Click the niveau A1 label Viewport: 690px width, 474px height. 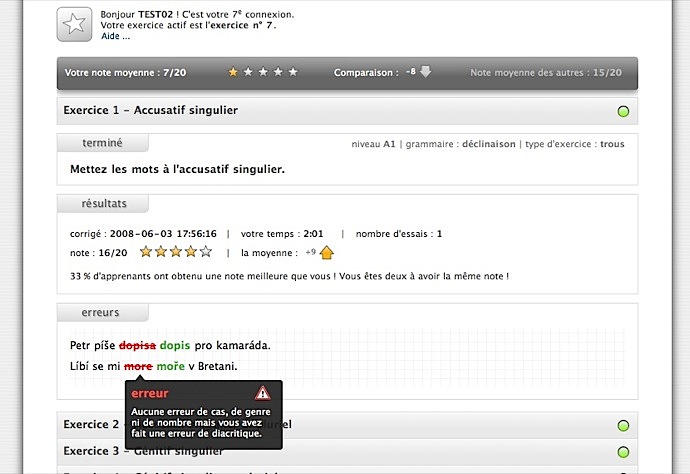coord(373,144)
